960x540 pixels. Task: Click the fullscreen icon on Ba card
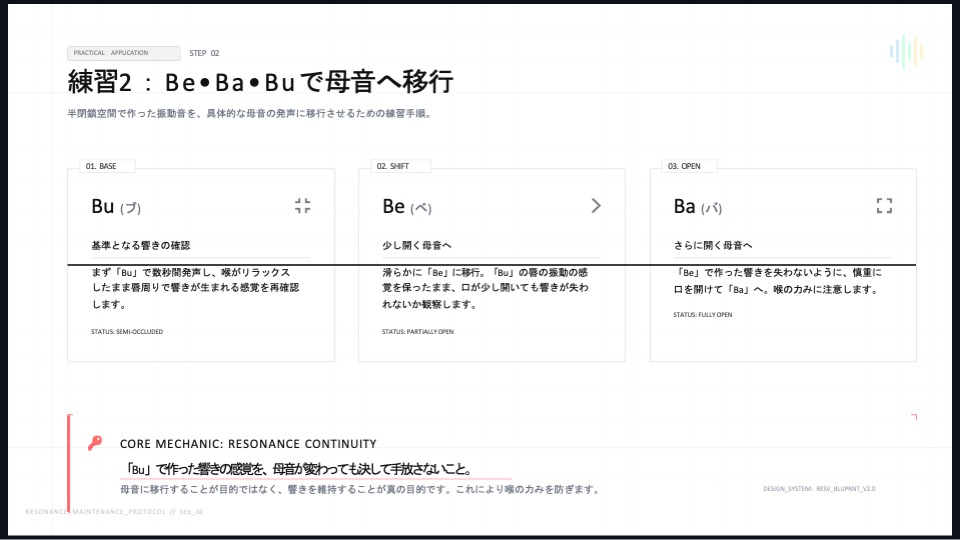coord(884,206)
